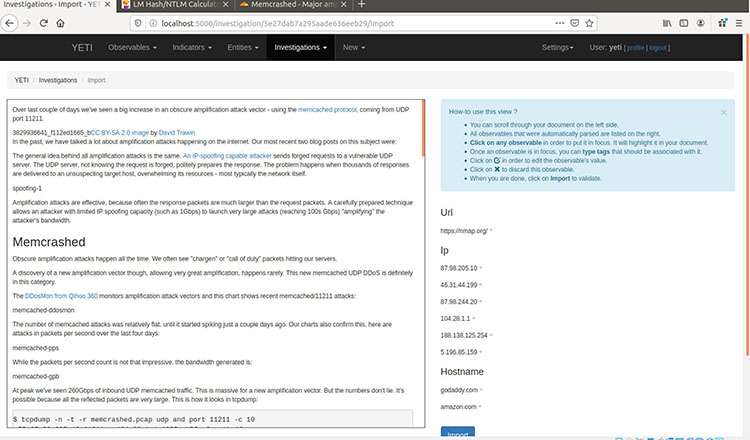Focus the https://nmap.org/ observable

[463, 231]
